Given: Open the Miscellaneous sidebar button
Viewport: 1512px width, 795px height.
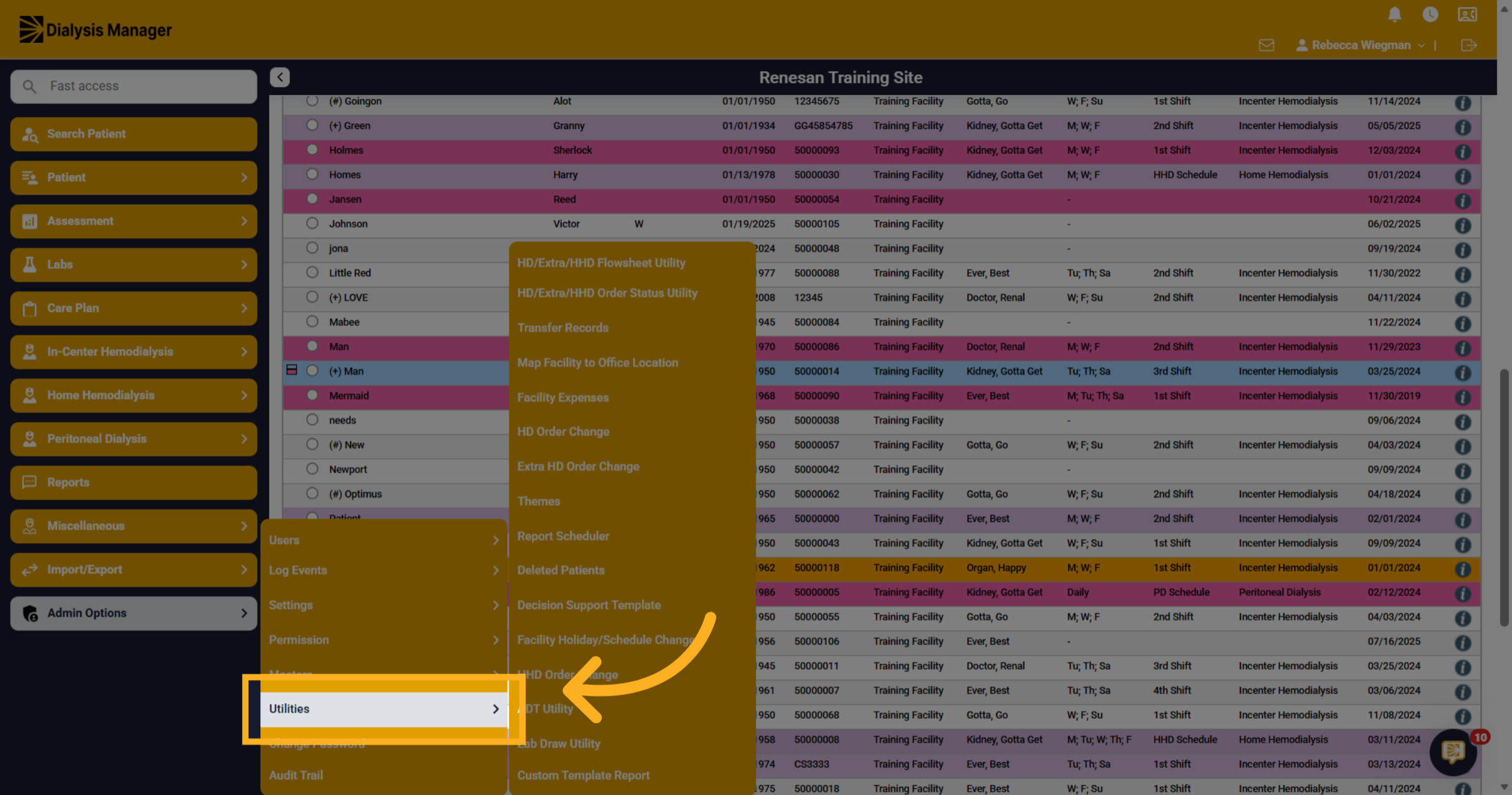Looking at the screenshot, I should click(134, 526).
